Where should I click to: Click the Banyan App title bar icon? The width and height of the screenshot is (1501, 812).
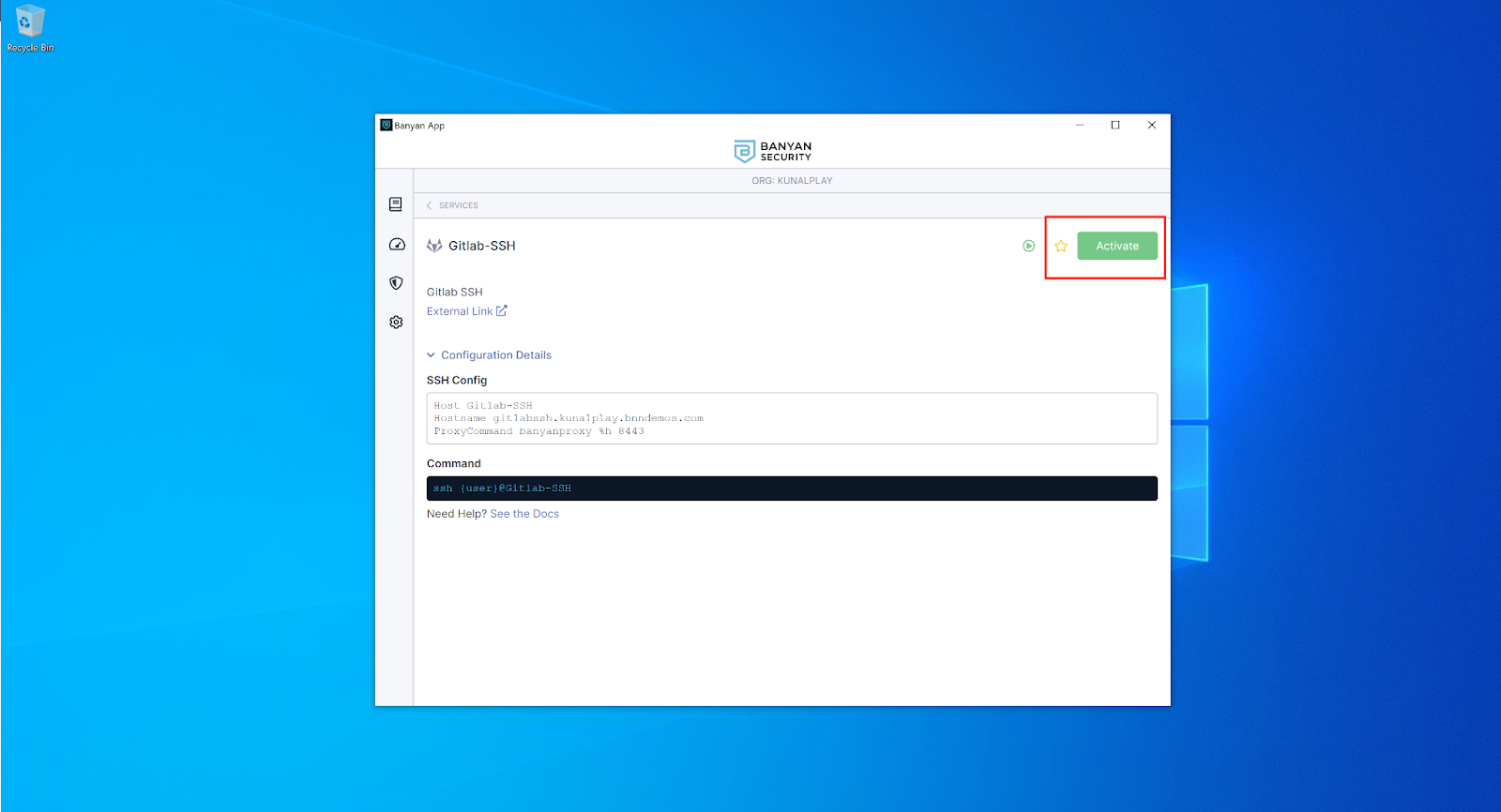(386, 125)
